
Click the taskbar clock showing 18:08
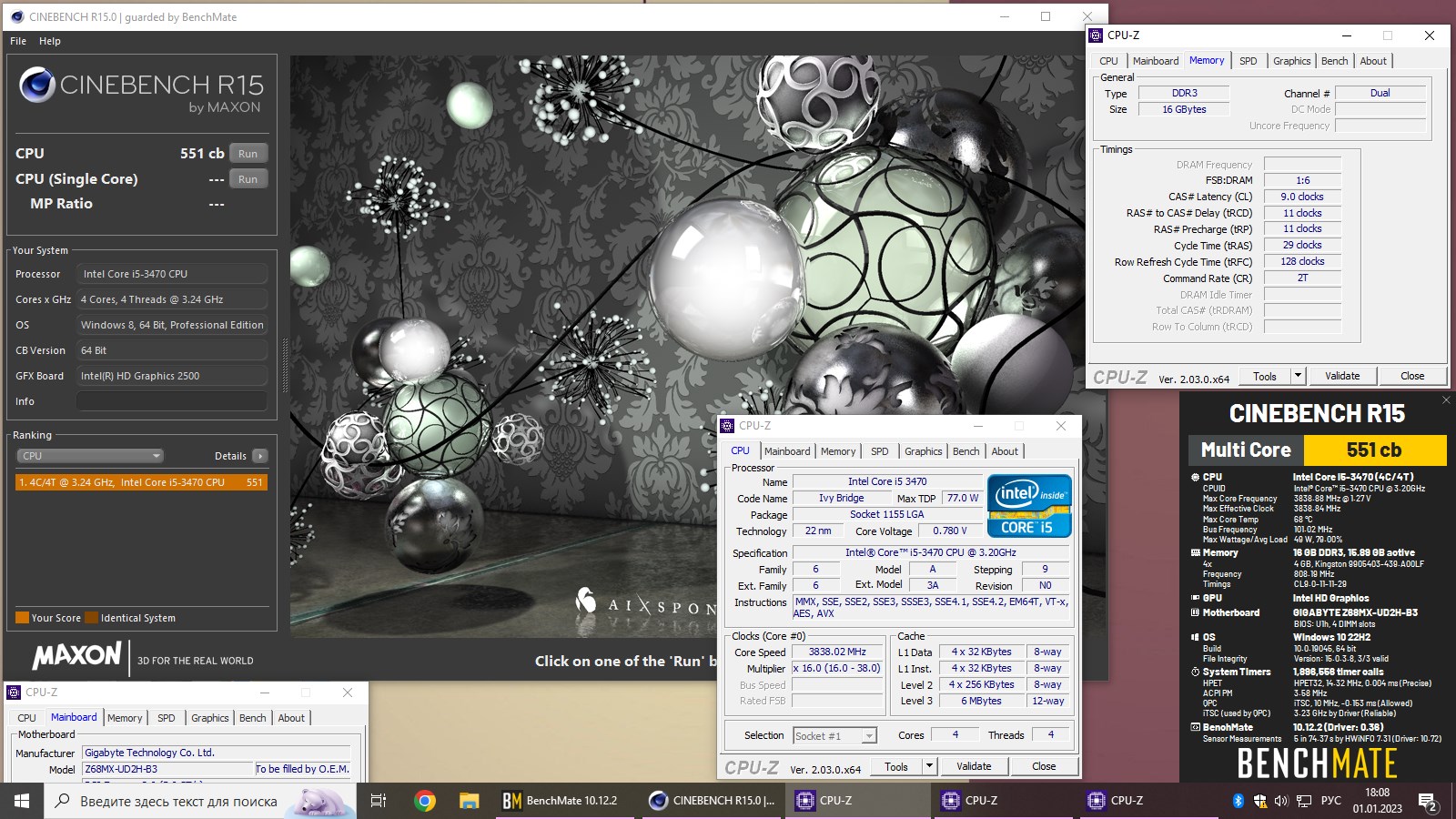point(1378,801)
